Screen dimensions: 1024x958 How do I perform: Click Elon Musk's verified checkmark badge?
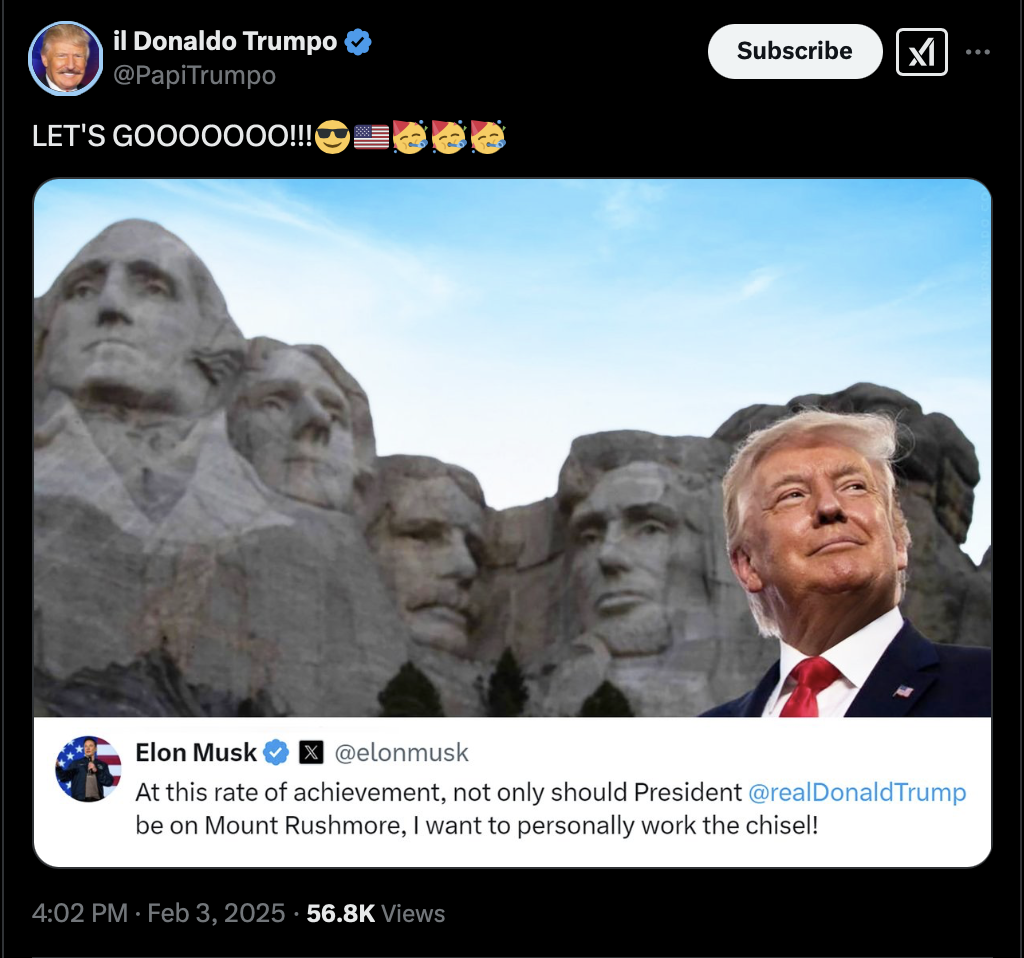pyautogui.click(x=276, y=753)
